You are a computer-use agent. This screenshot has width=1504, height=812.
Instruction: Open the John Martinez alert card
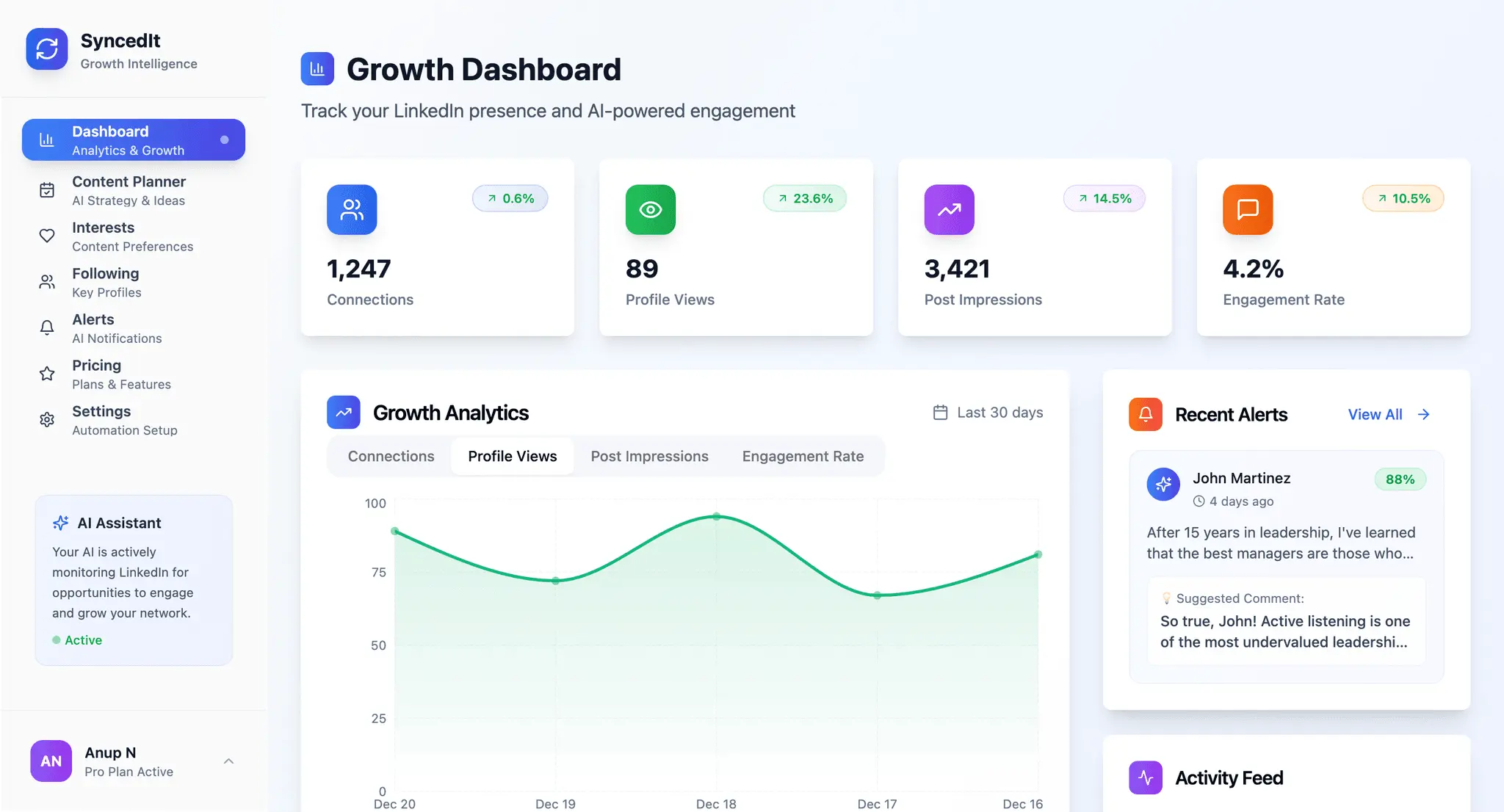1287,567
